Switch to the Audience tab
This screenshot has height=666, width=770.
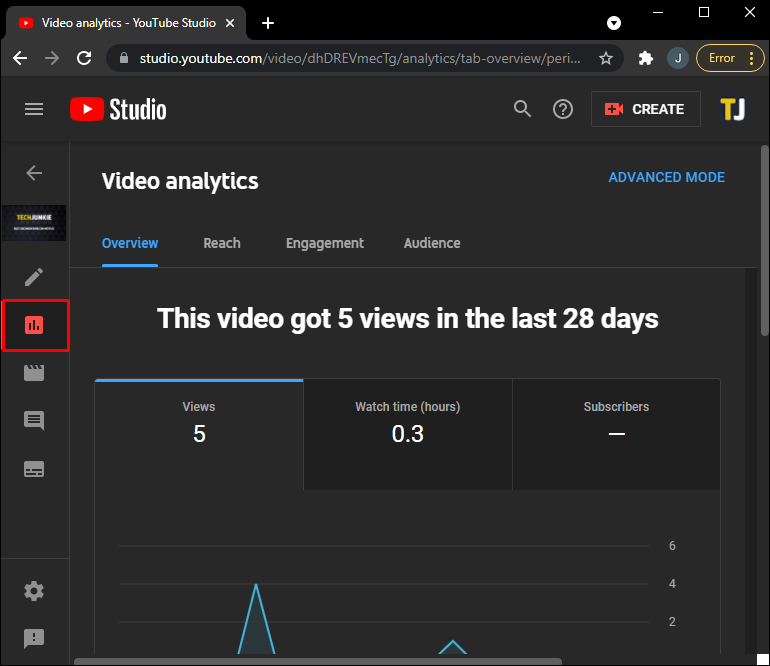coord(432,243)
